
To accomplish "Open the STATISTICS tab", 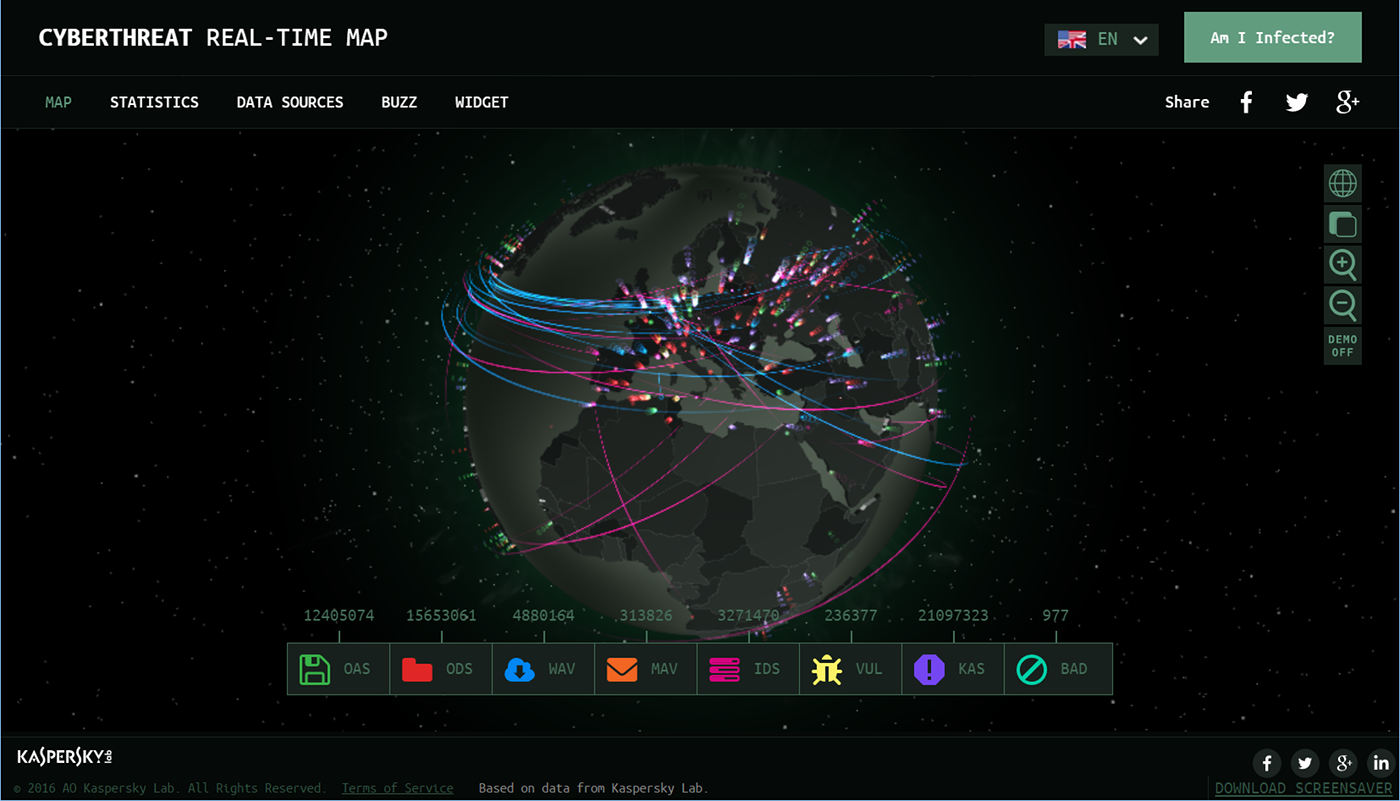I will click(x=154, y=101).
